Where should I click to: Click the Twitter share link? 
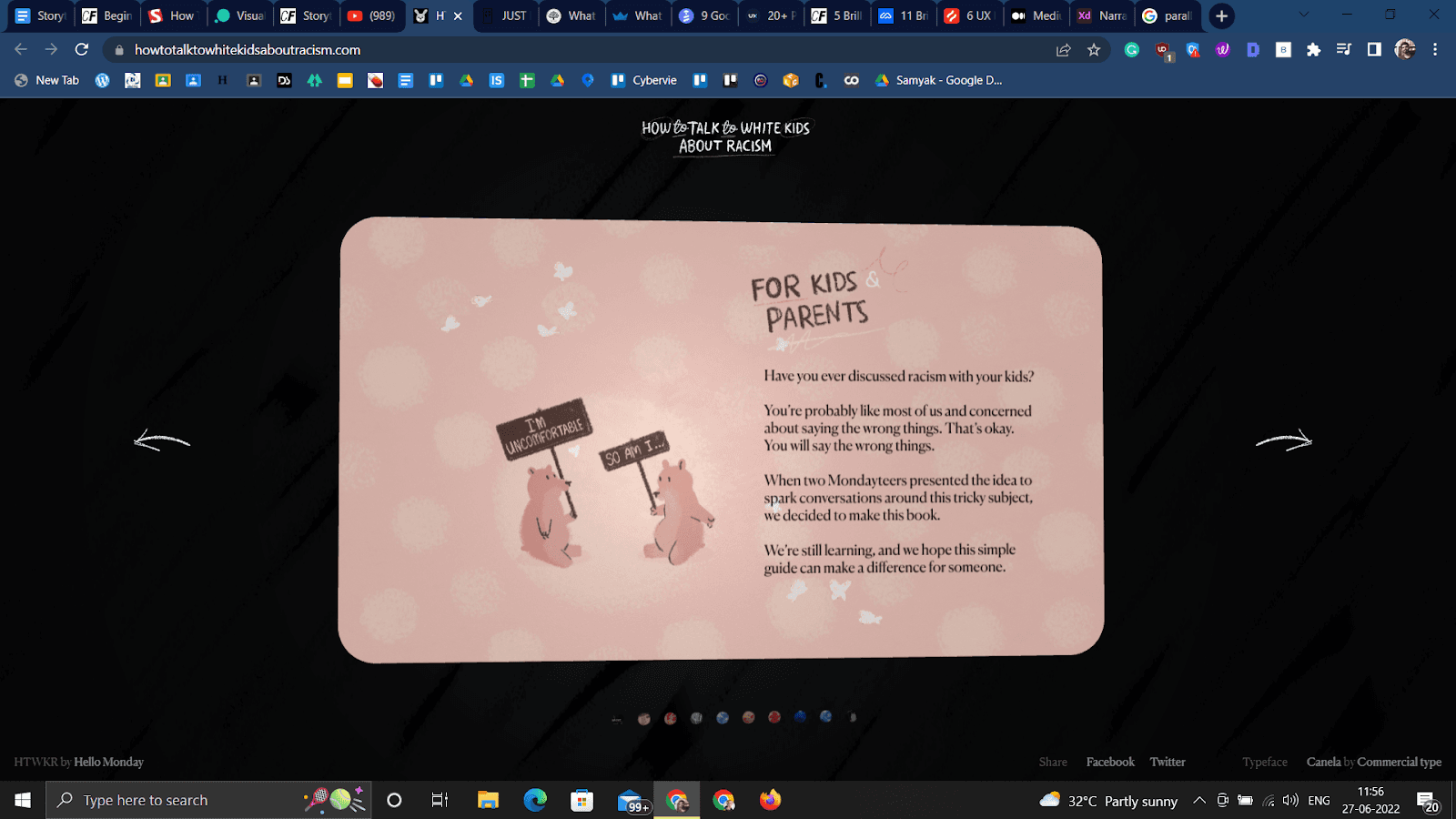click(x=1168, y=762)
